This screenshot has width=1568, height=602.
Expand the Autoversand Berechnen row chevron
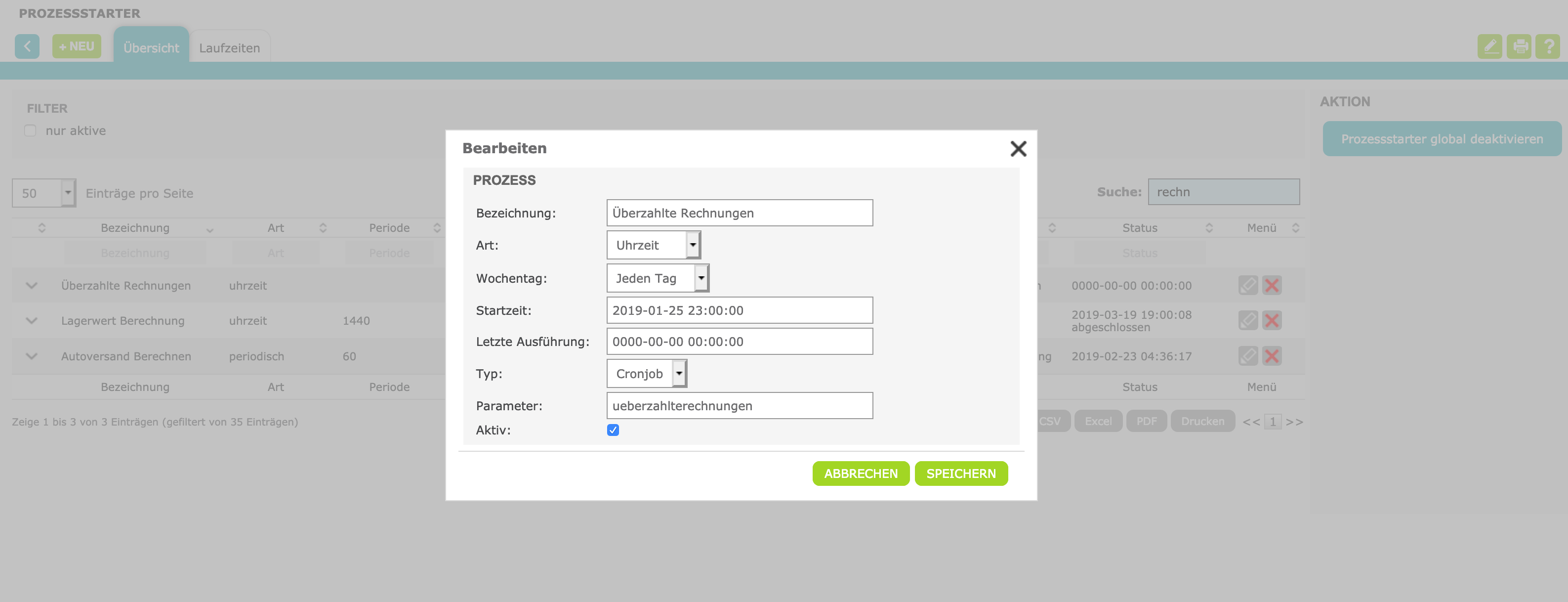point(32,356)
